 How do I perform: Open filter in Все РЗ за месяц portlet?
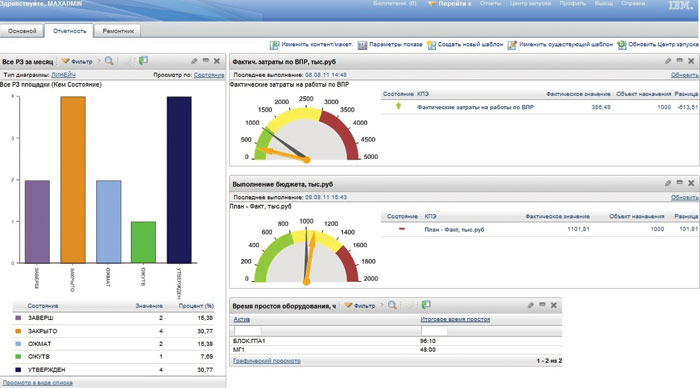(x=77, y=61)
